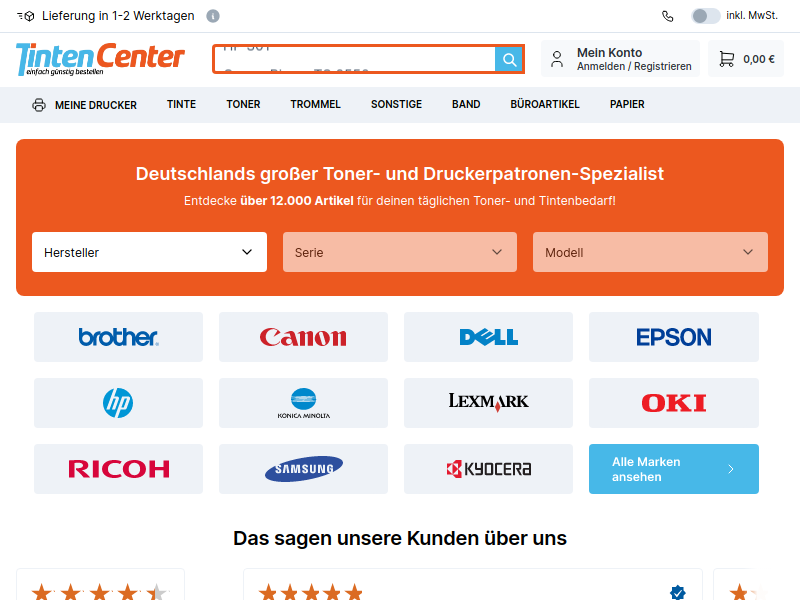Click the Lieferung in 1-2 Werktagen text

pyautogui.click(x=118, y=16)
